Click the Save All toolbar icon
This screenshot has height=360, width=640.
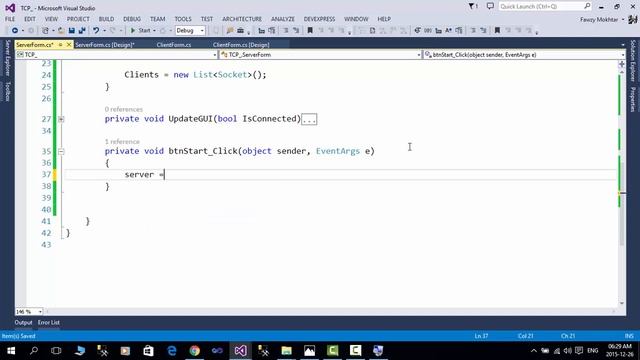(82, 31)
